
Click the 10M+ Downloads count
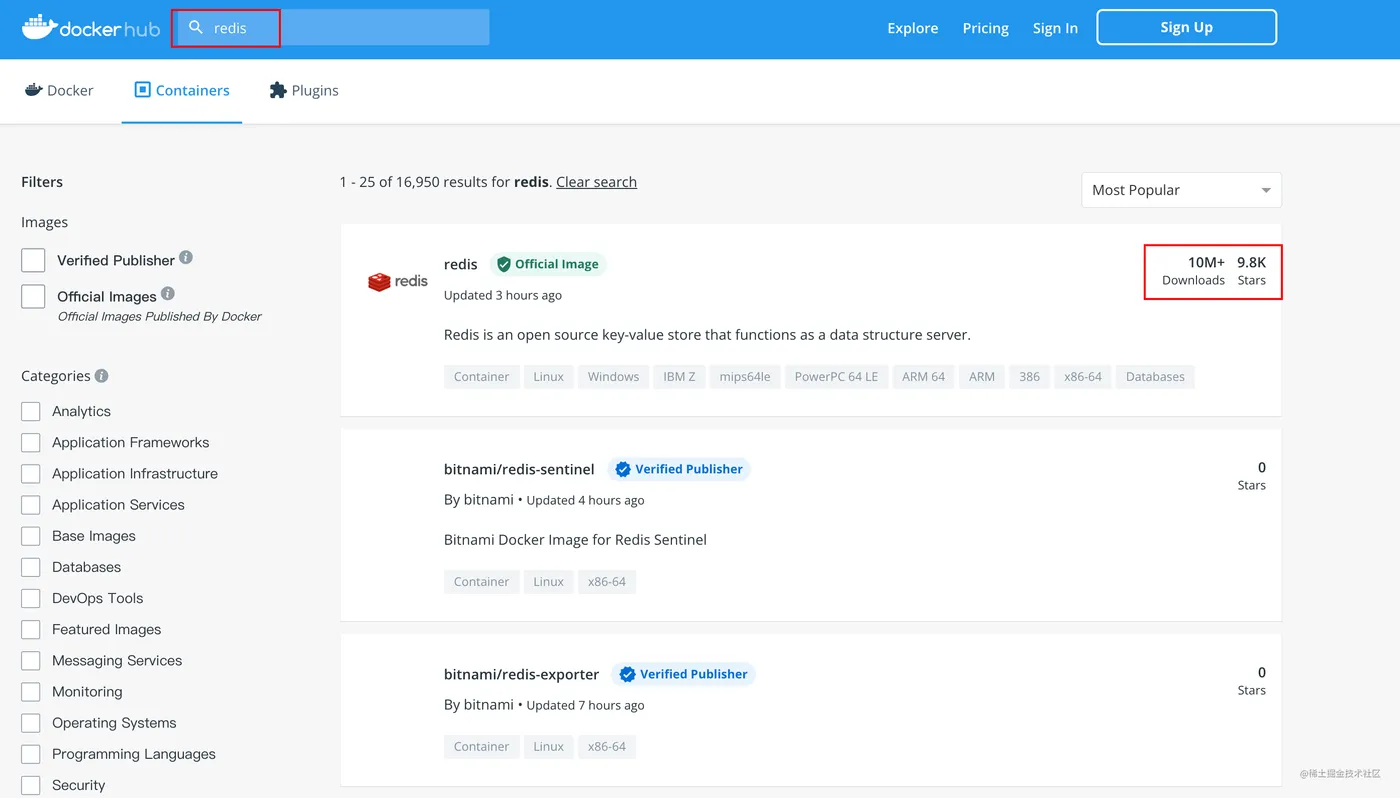1194,271
